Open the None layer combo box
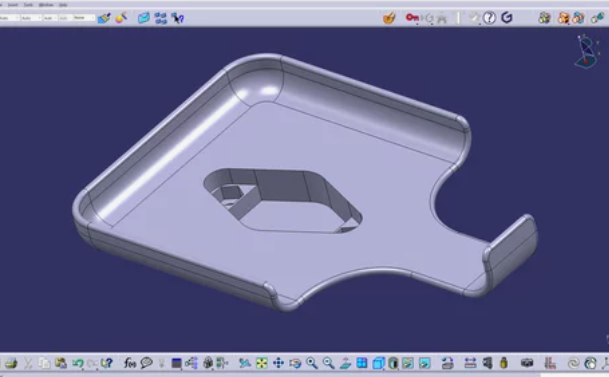The image size is (609, 377). tap(84, 18)
